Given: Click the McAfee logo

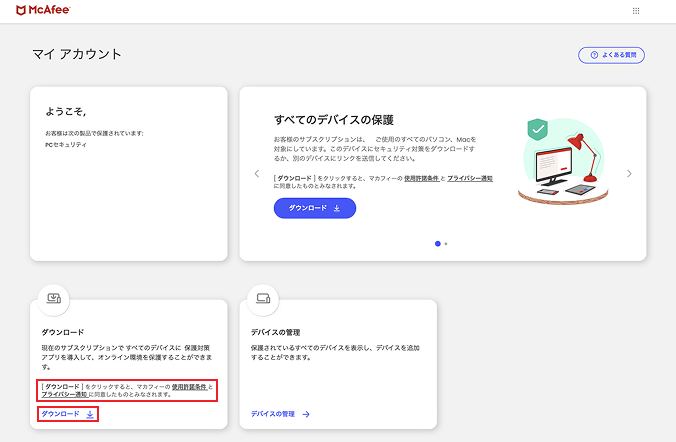Looking at the screenshot, I should click(43, 10).
